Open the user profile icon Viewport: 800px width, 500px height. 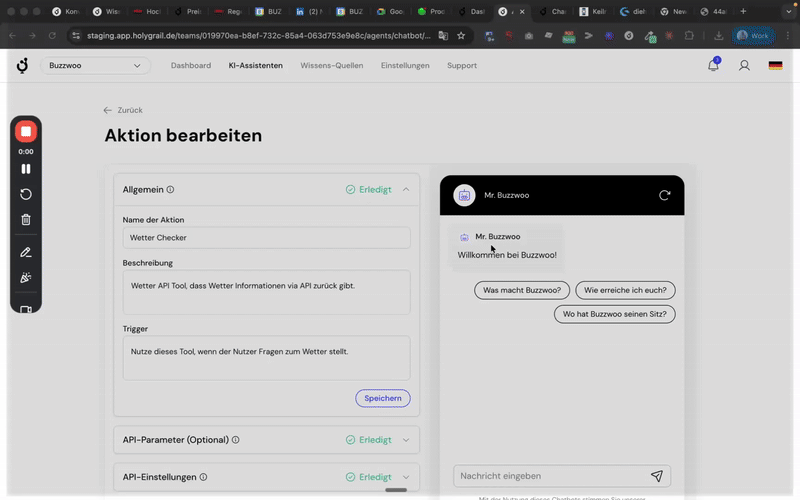[x=744, y=66]
